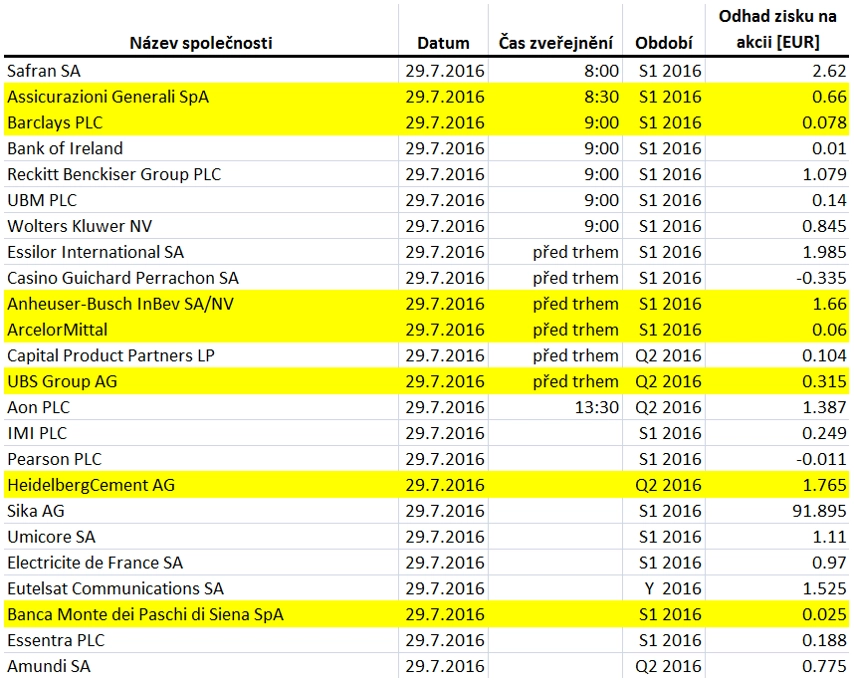Click the estimate value -0.011 for Pearson PLC
Image resolution: width=854 pixels, height=683 pixels.
click(821, 459)
